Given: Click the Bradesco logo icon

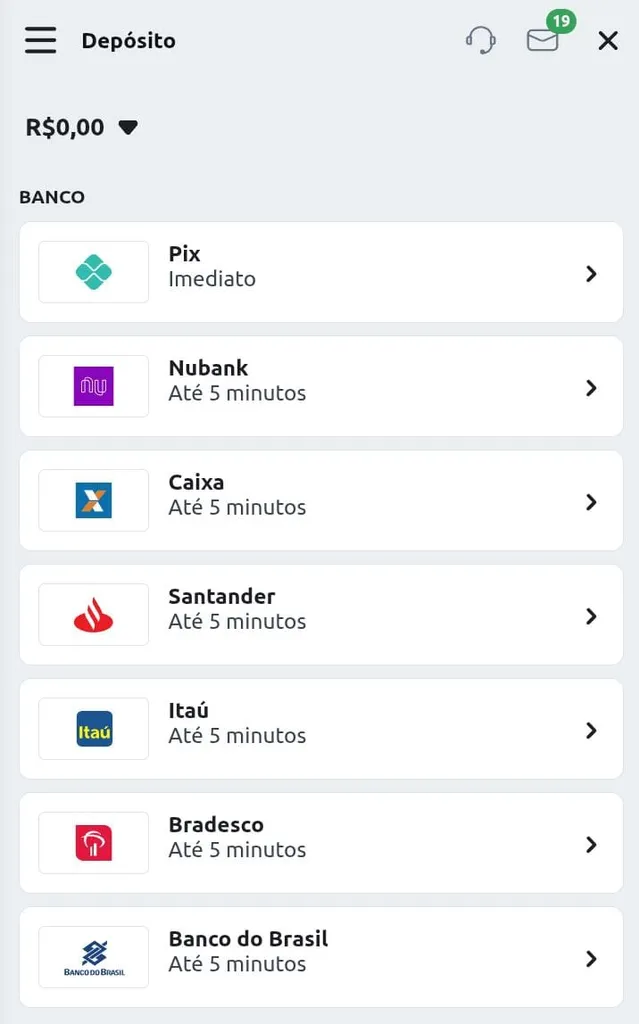Looking at the screenshot, I should tap(94, 843).
